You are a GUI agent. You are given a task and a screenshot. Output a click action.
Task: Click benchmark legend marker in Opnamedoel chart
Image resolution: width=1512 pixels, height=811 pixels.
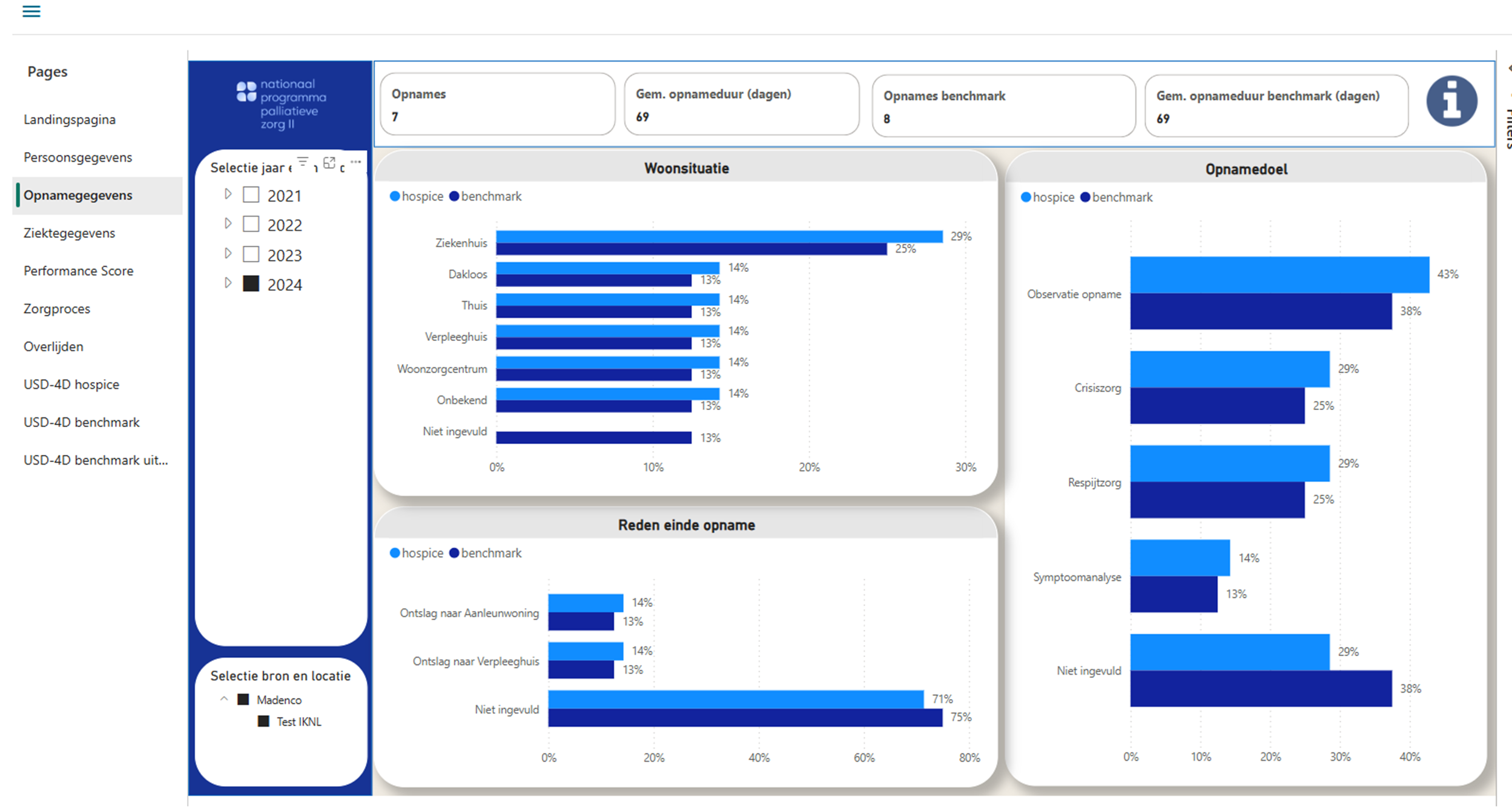point(1085,197)
